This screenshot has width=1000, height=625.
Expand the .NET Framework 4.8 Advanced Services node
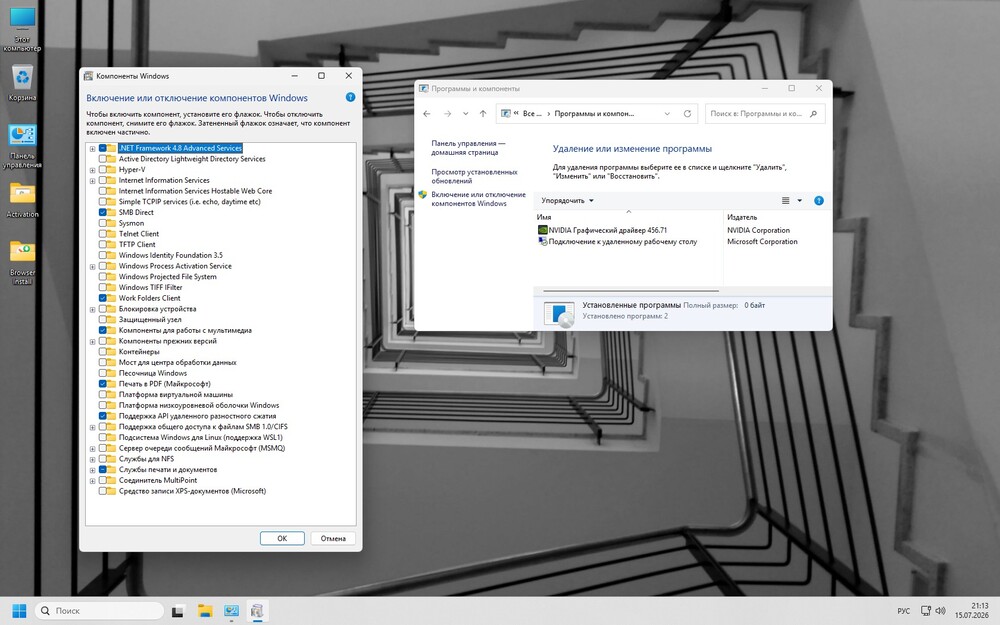92,149
